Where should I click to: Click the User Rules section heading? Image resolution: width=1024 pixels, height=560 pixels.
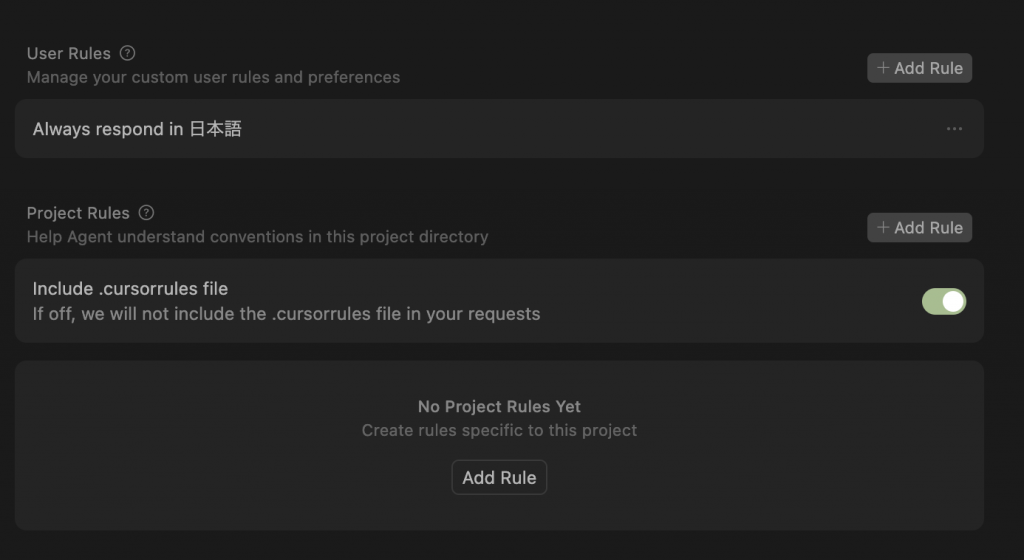pyautogui.click(x=69, y=54)
